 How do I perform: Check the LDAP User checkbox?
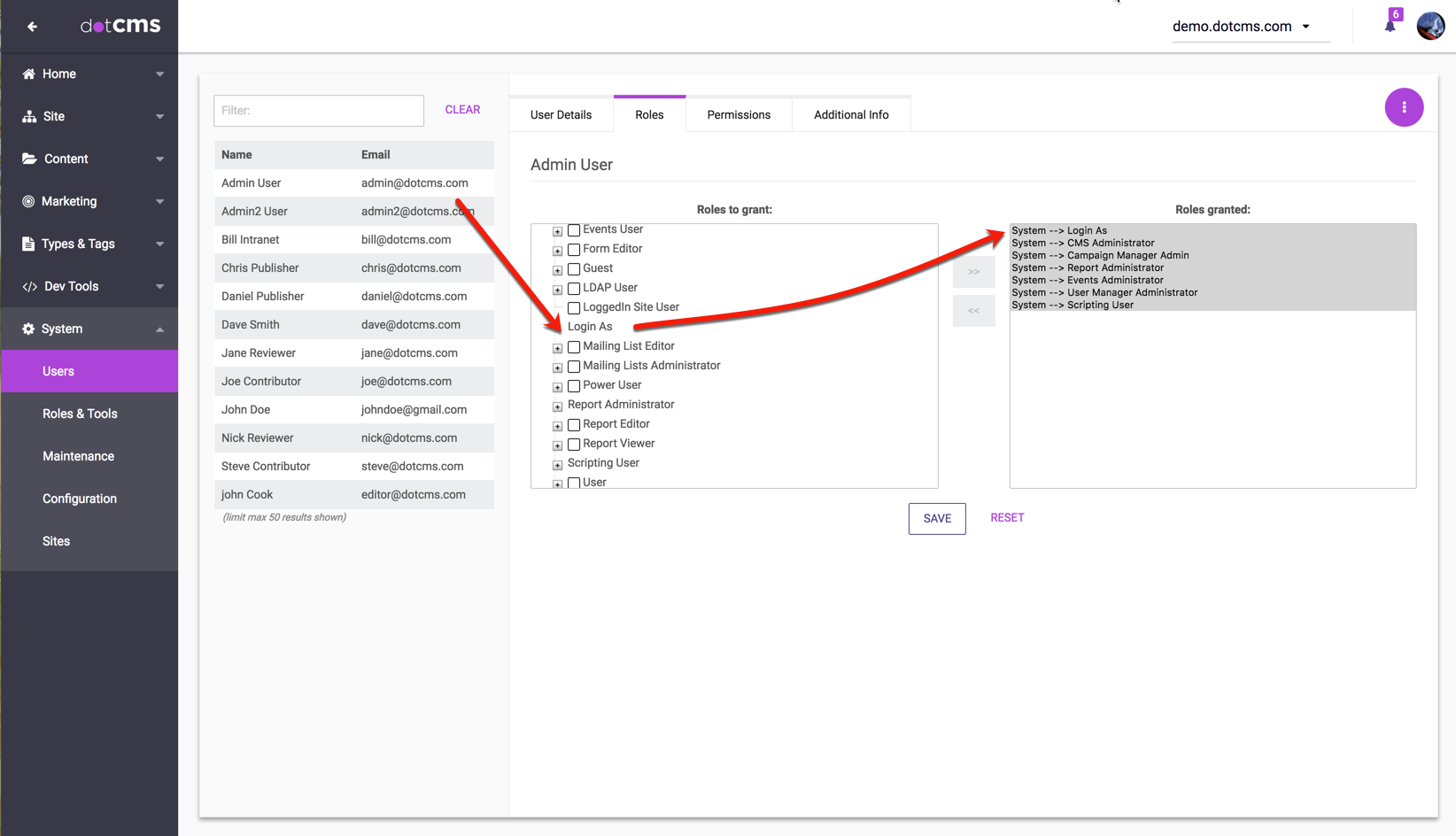[x=573, y=288]
